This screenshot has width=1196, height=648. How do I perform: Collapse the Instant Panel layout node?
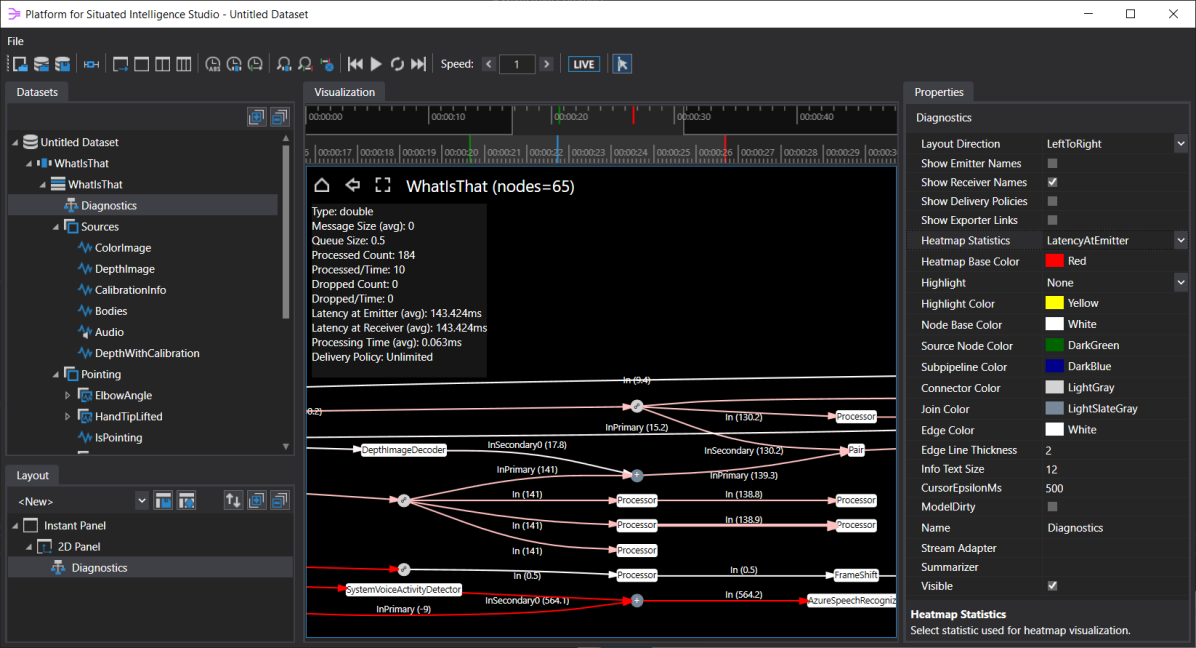(x=14, y=526)
